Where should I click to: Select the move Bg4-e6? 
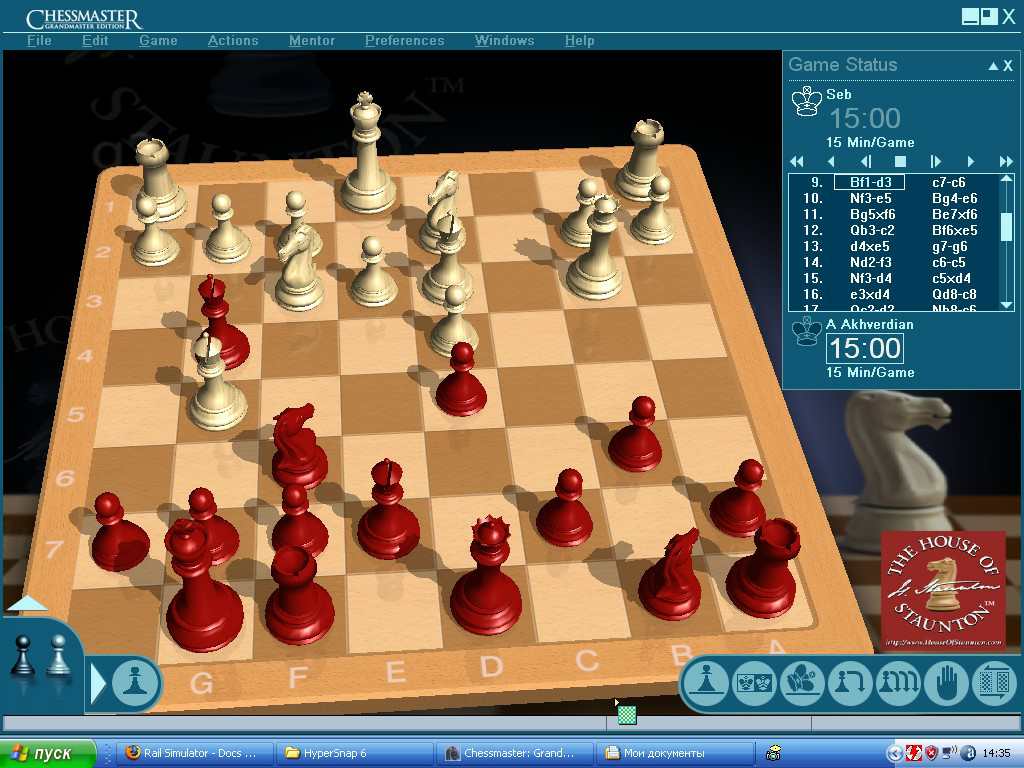[955, 199]
